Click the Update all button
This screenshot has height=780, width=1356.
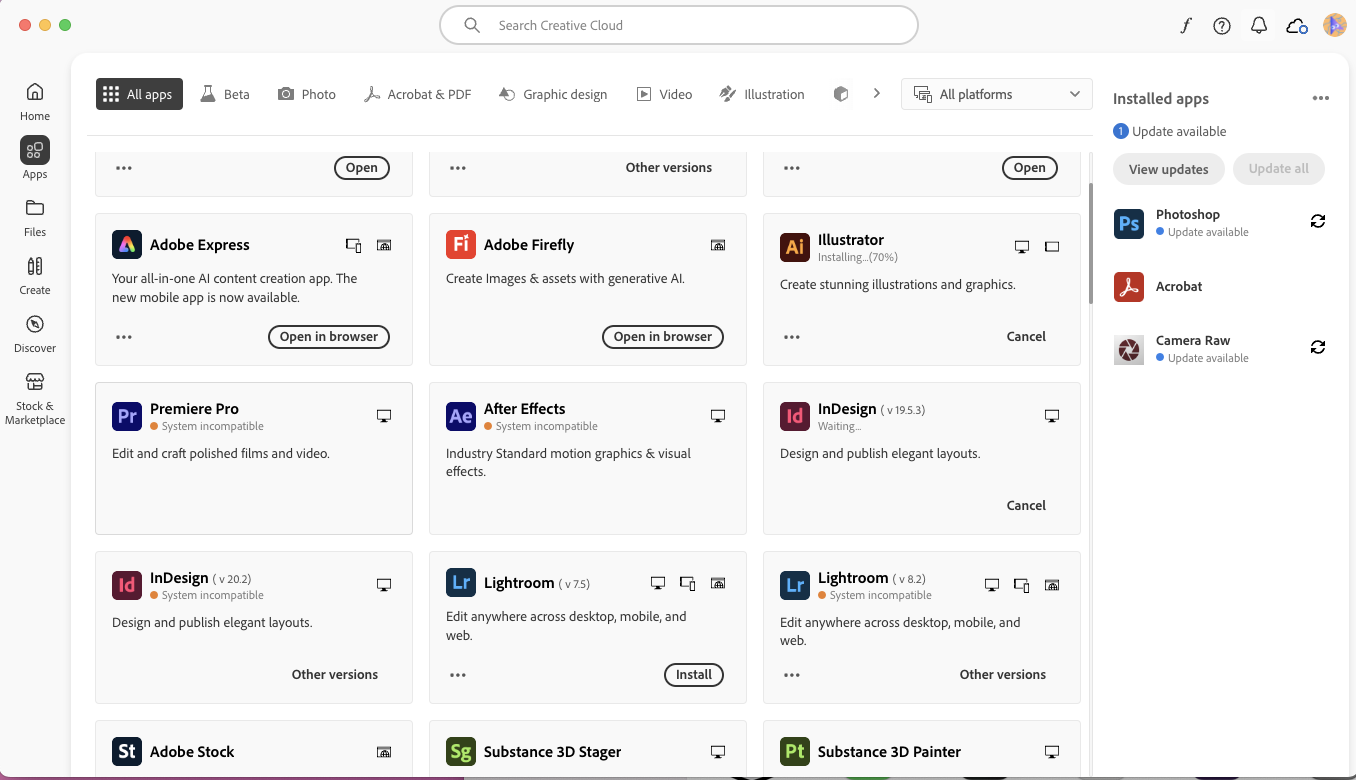tap(1279, 169)
